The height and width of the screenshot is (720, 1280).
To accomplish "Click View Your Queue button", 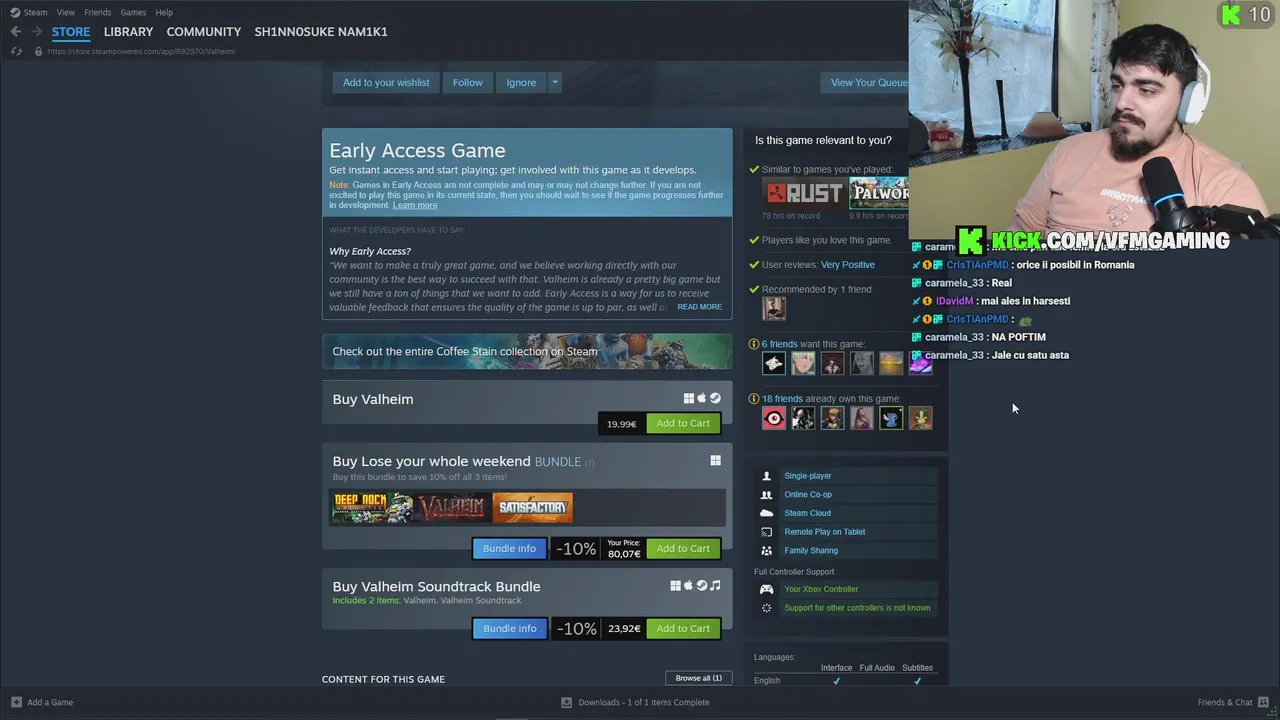I will coord(865,82).
